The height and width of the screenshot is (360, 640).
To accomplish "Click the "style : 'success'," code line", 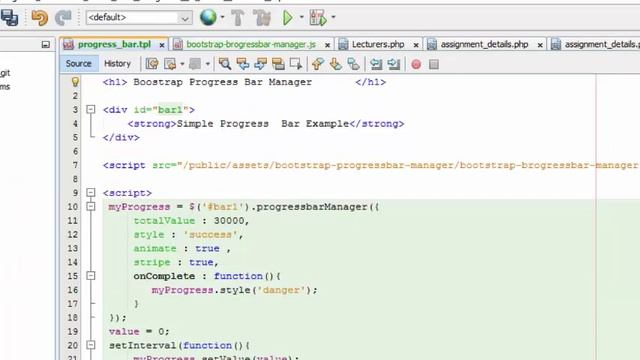I will 188,235.
